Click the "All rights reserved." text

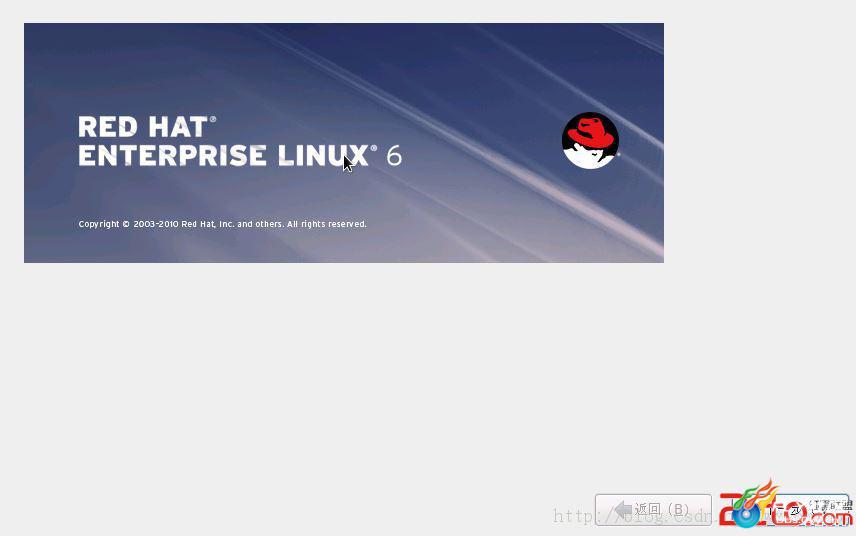click(327, 224)
